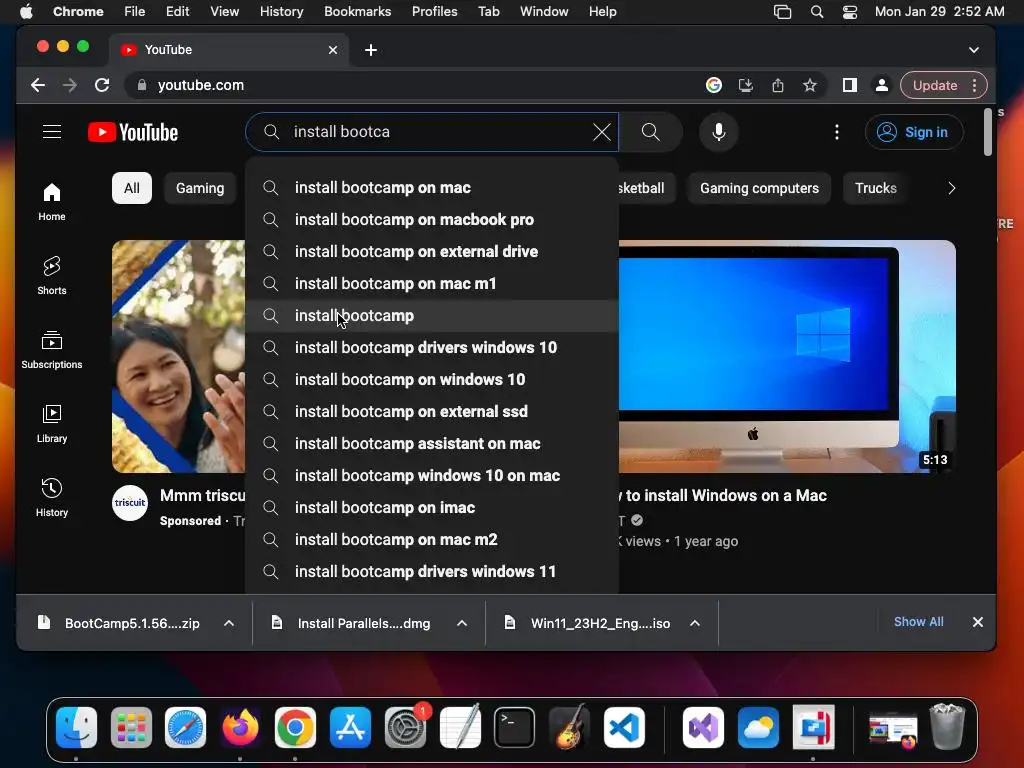Select suggestion 'install bootcamp on external drive'
This screenshot has height=768, width=1024.
click(432, 251)
